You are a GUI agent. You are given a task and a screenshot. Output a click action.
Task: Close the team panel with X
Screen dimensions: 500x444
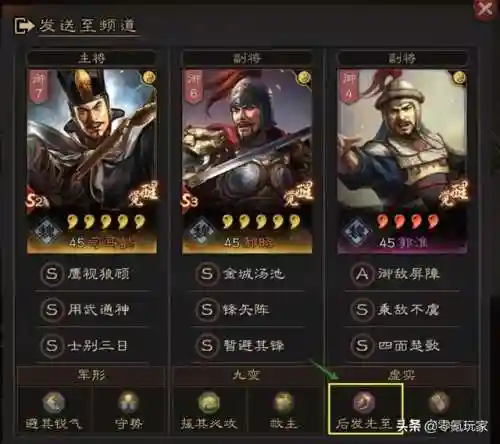click(x=484, y=10)
